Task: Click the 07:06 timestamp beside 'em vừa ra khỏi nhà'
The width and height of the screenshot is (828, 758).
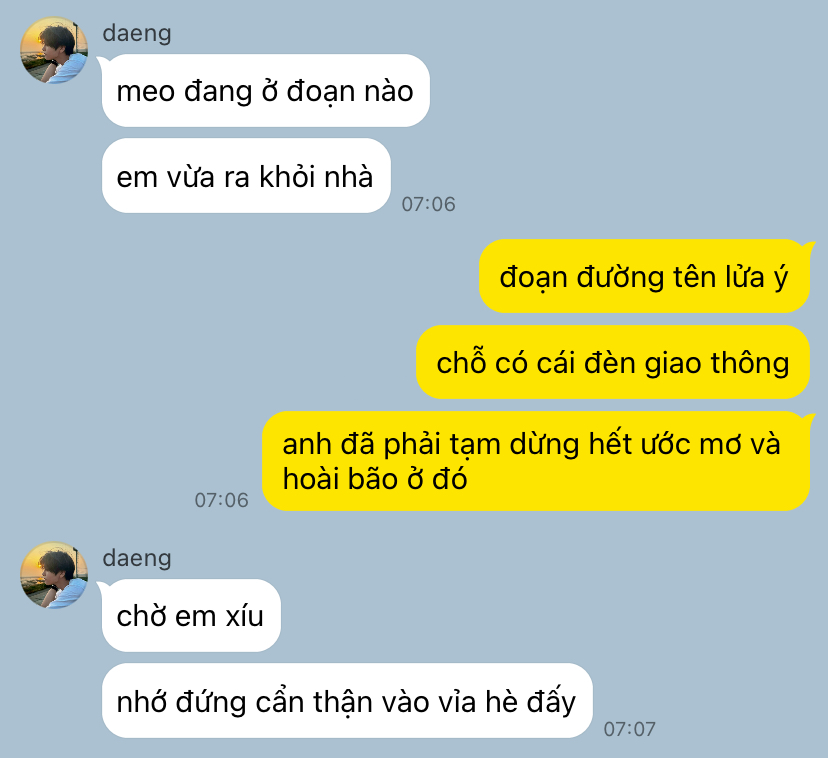Action: (x=428, y=204)
